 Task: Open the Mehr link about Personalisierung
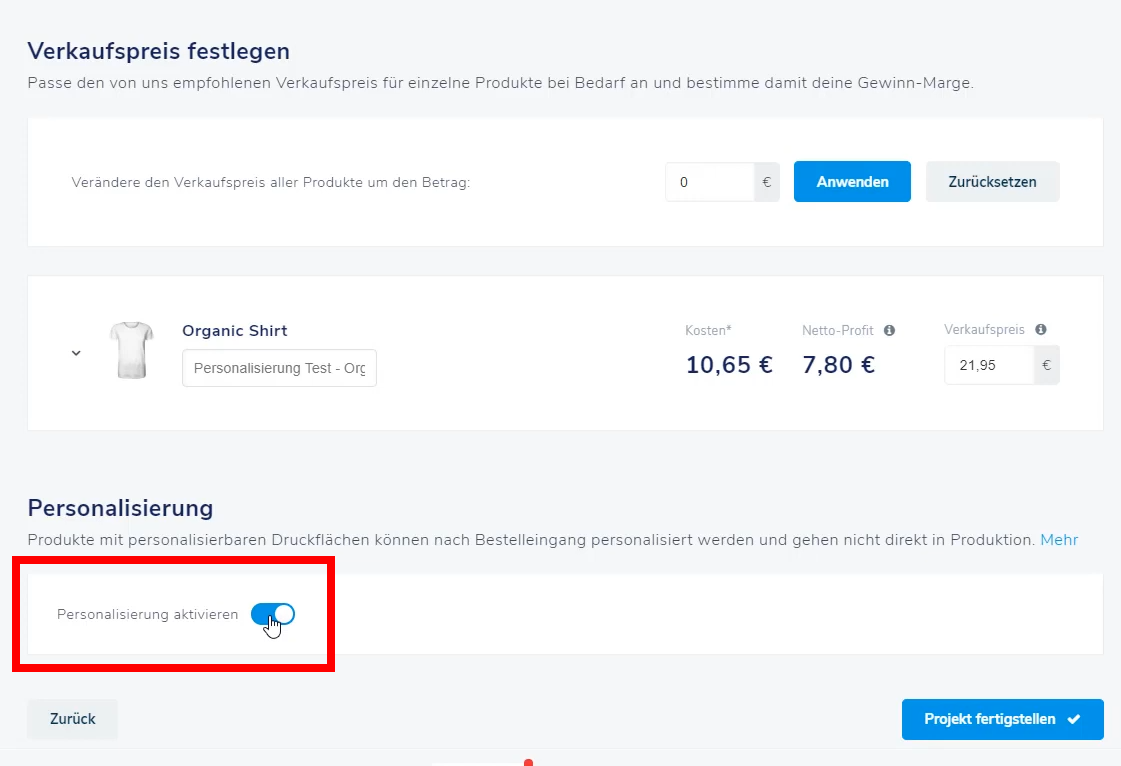[1059, 540]
